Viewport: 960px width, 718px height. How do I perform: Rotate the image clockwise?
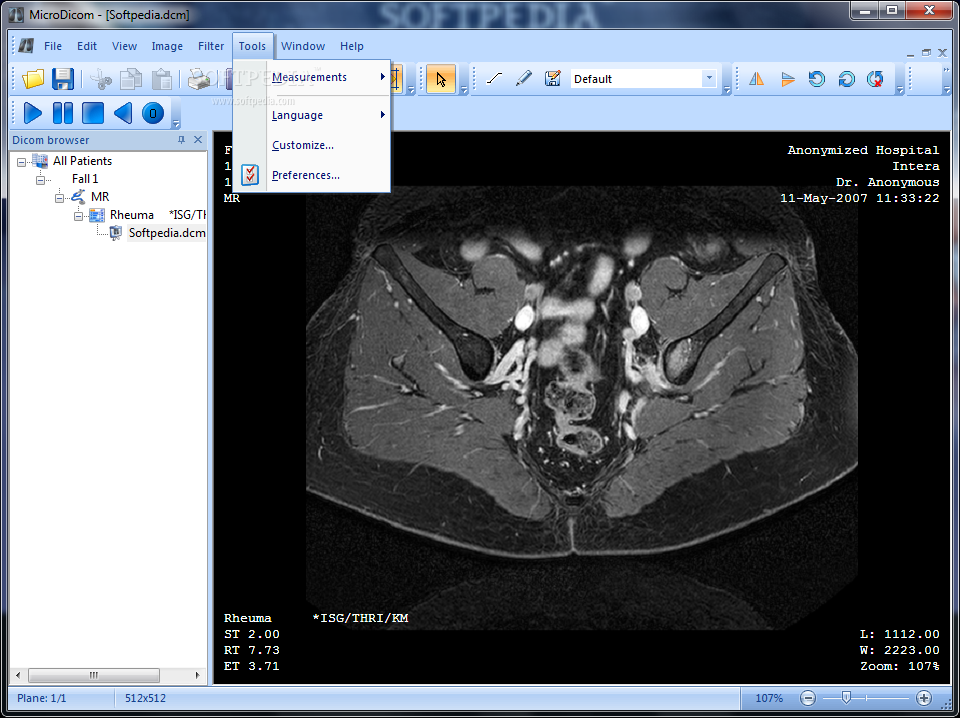pos(847,78)
